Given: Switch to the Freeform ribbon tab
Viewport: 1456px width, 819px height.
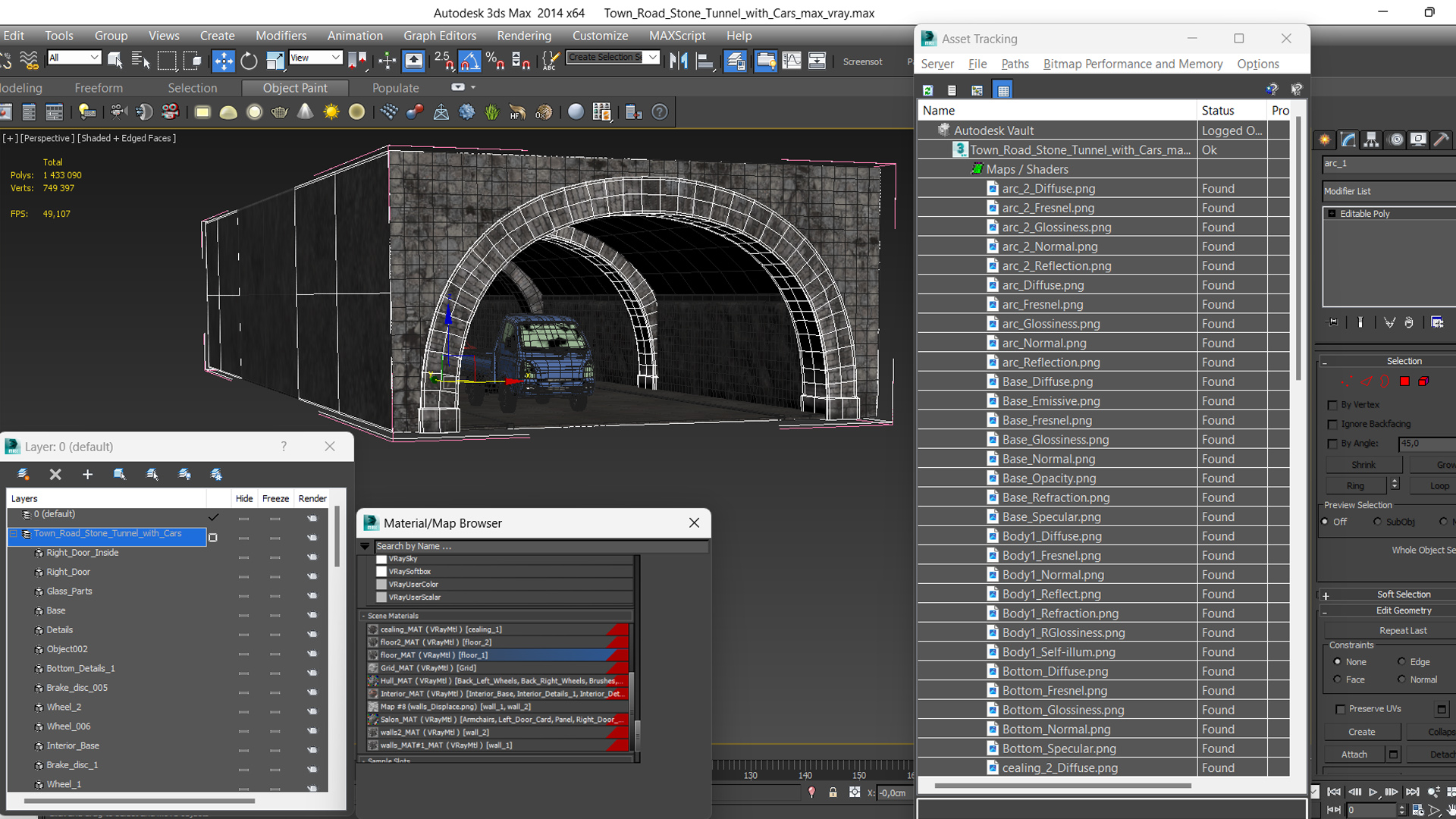Looking at the screenshot, I should click(99, 88).
